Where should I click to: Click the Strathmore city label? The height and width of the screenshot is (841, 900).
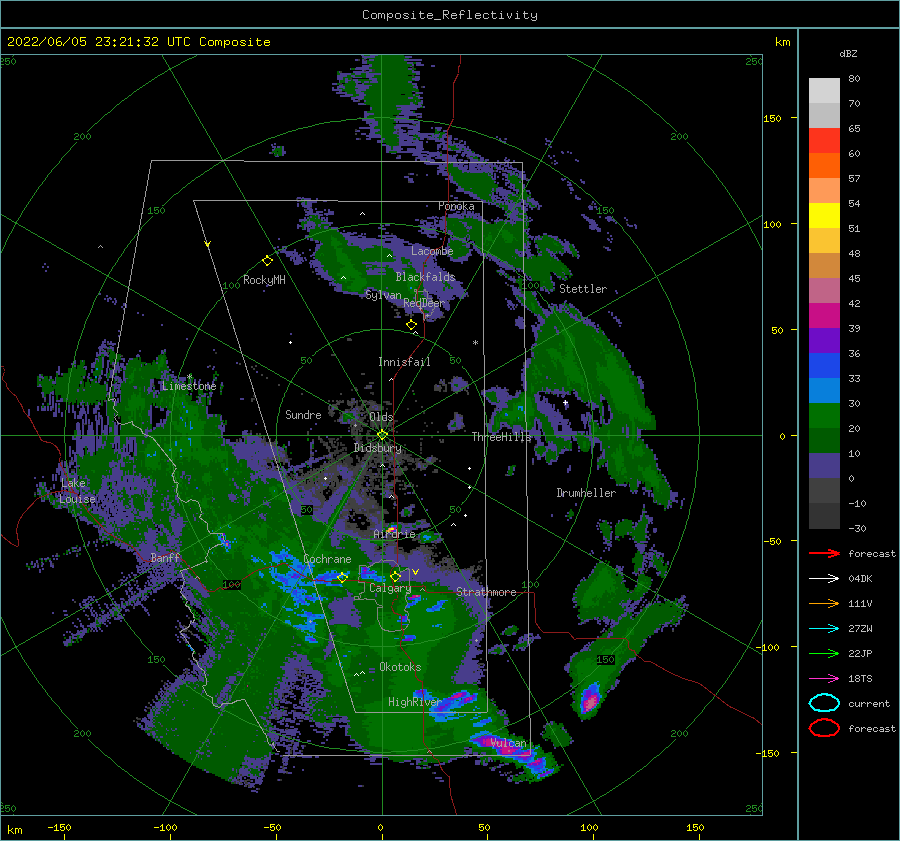pos(486,592)
